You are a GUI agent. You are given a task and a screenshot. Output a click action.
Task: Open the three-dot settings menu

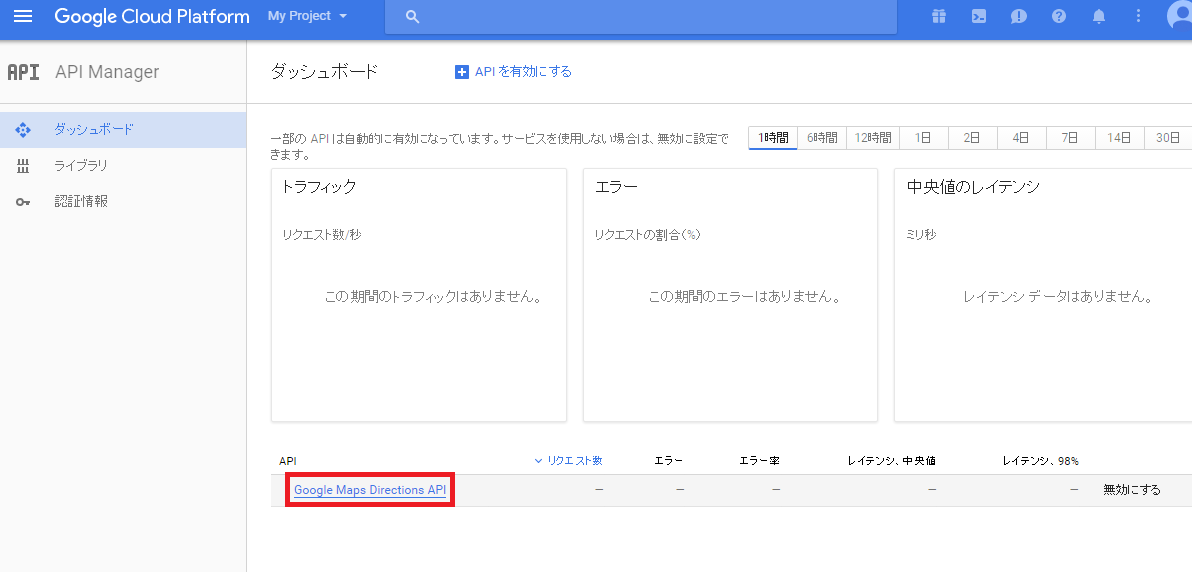click(x=1138, y=16)
